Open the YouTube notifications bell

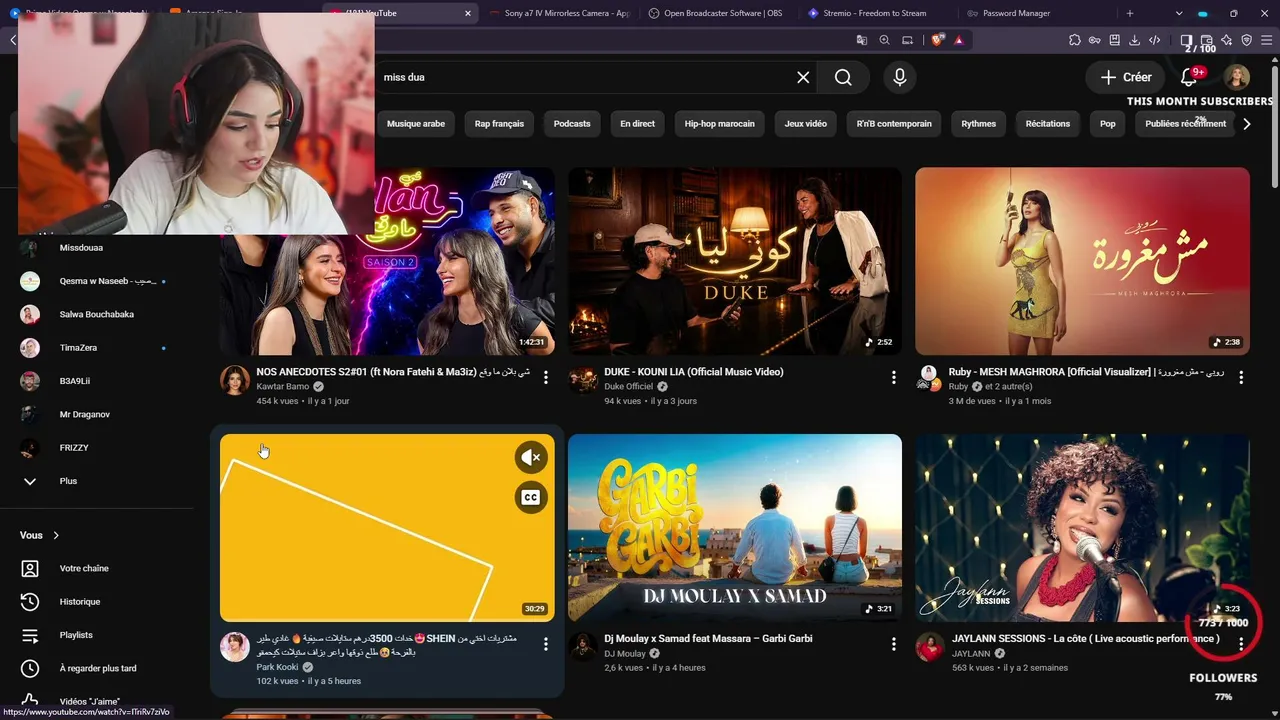point(1189,77)
